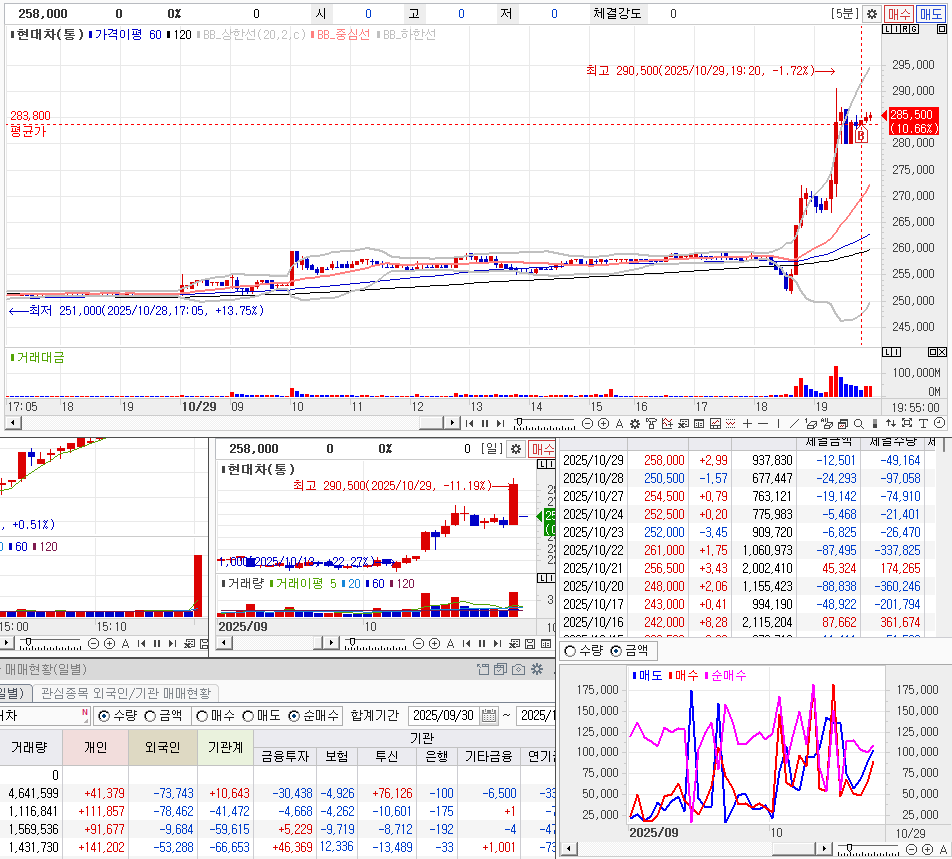Click the single eraser tool in main toolbar
Screen dimensions: 952x859
click(x=811, y=423)
